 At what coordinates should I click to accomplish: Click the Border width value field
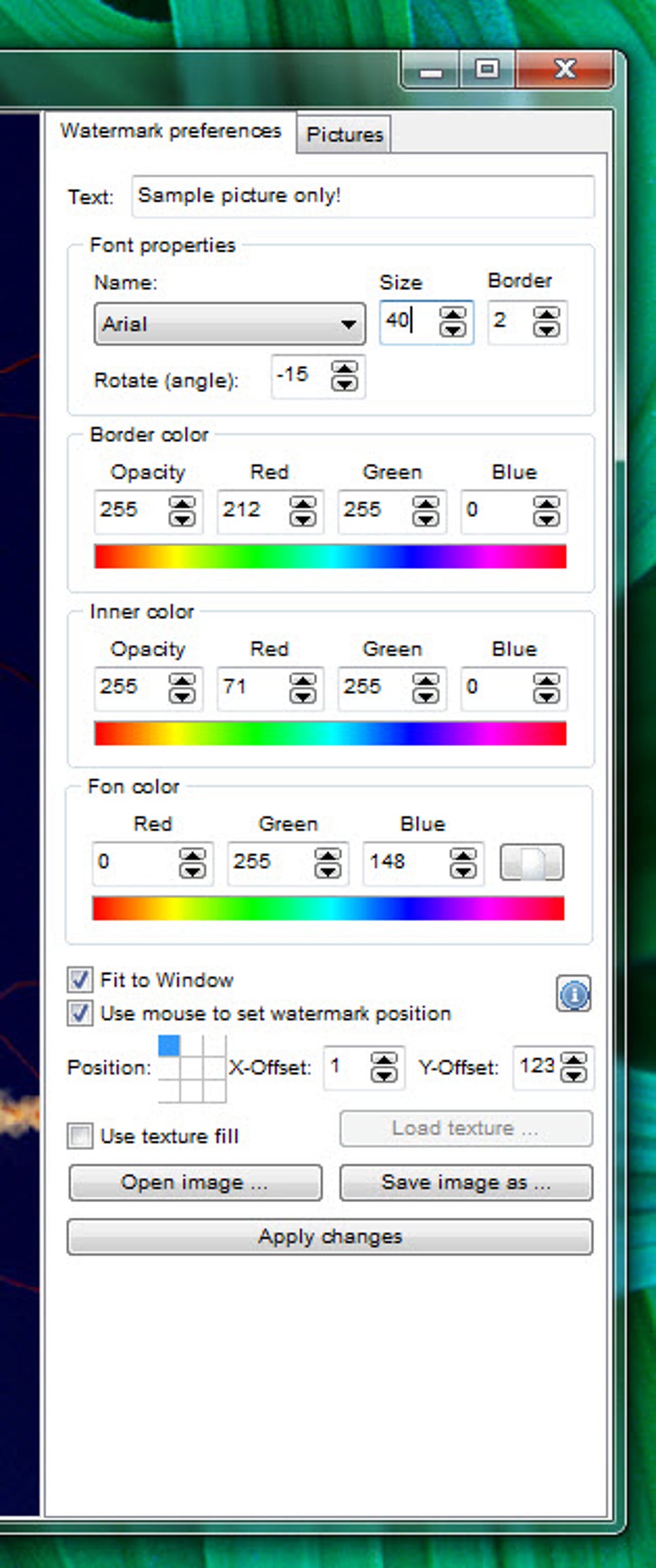(510, 322)
